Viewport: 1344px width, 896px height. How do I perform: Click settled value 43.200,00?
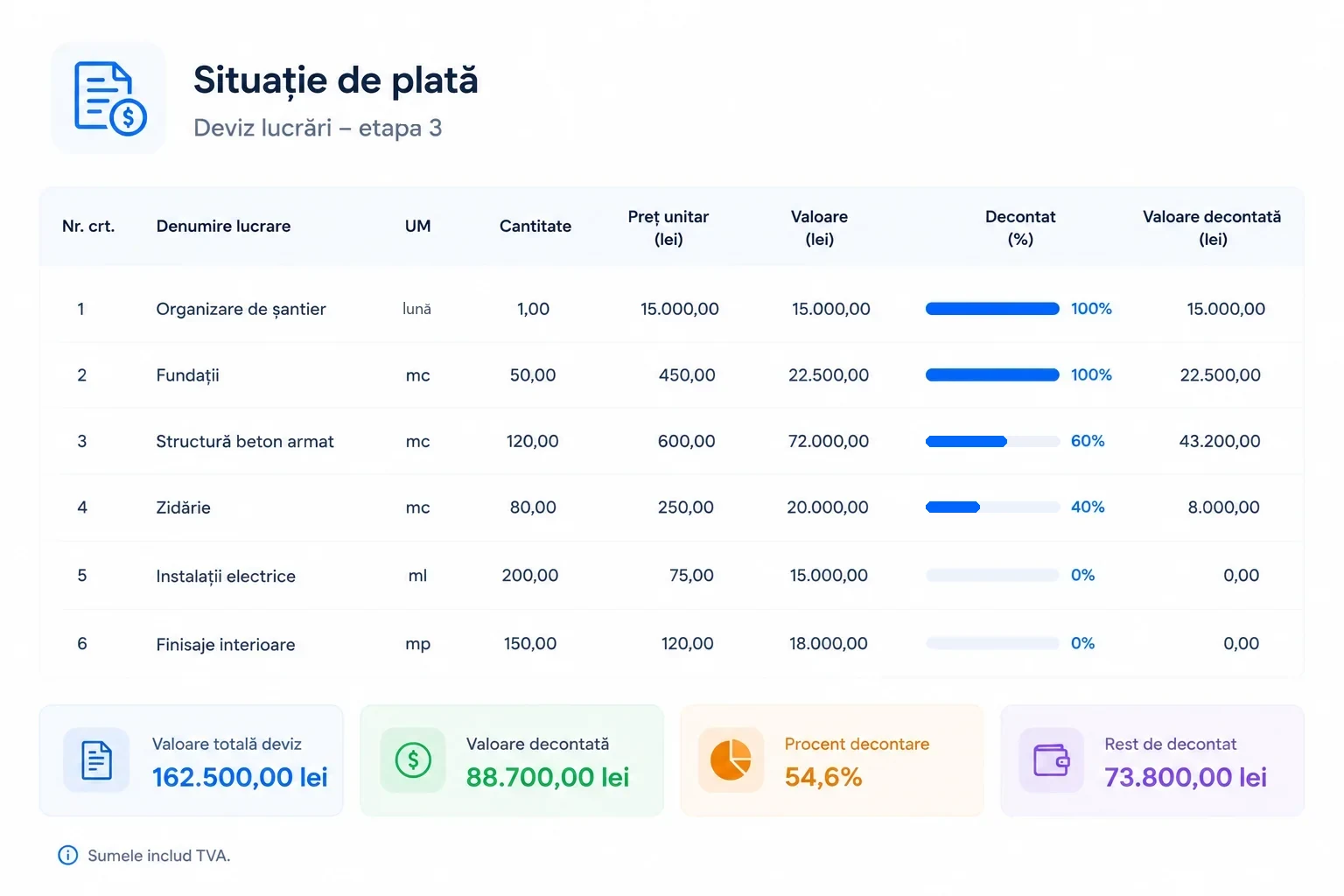pos(1220,441)
